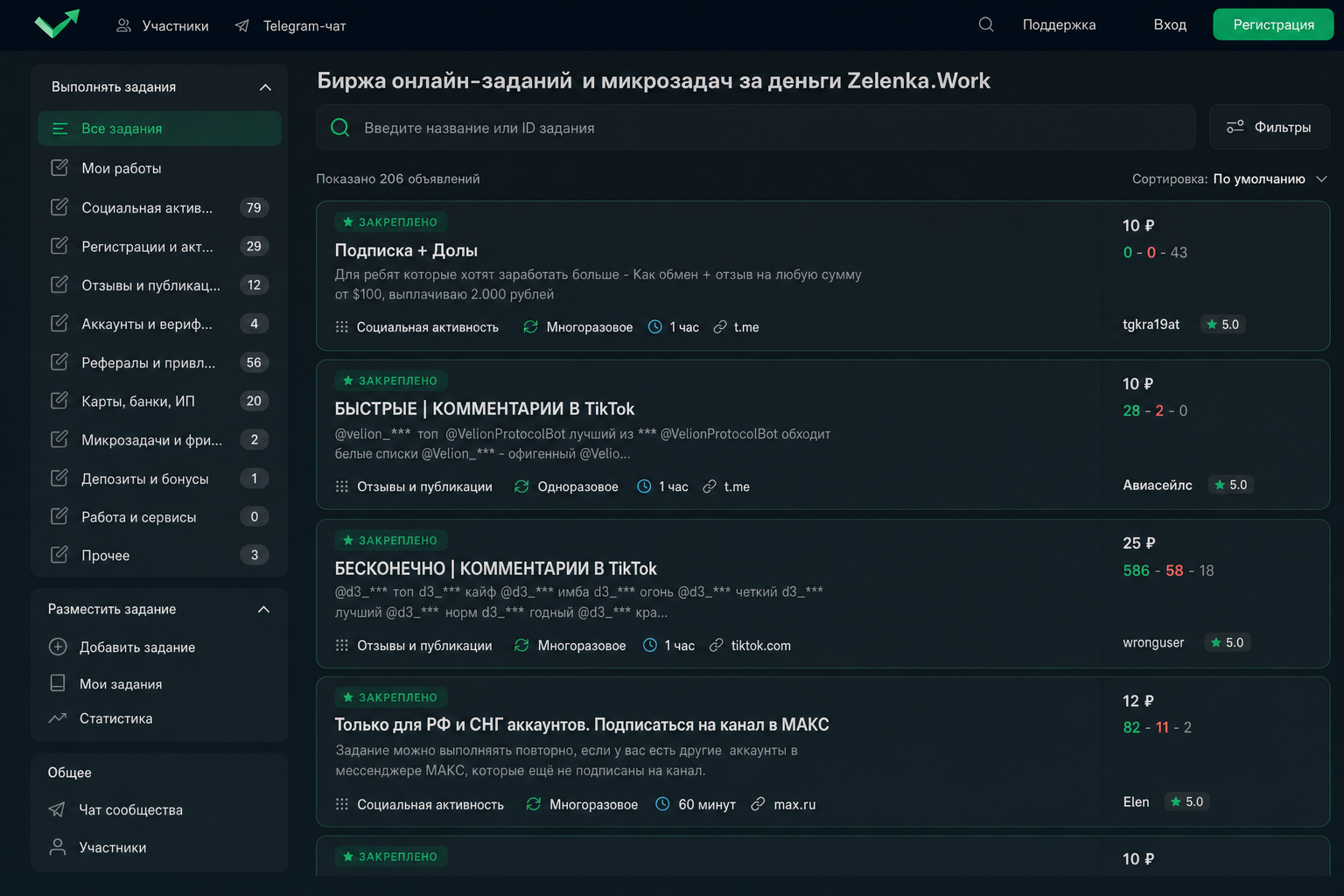Open Работа и сервисы category

159,516
